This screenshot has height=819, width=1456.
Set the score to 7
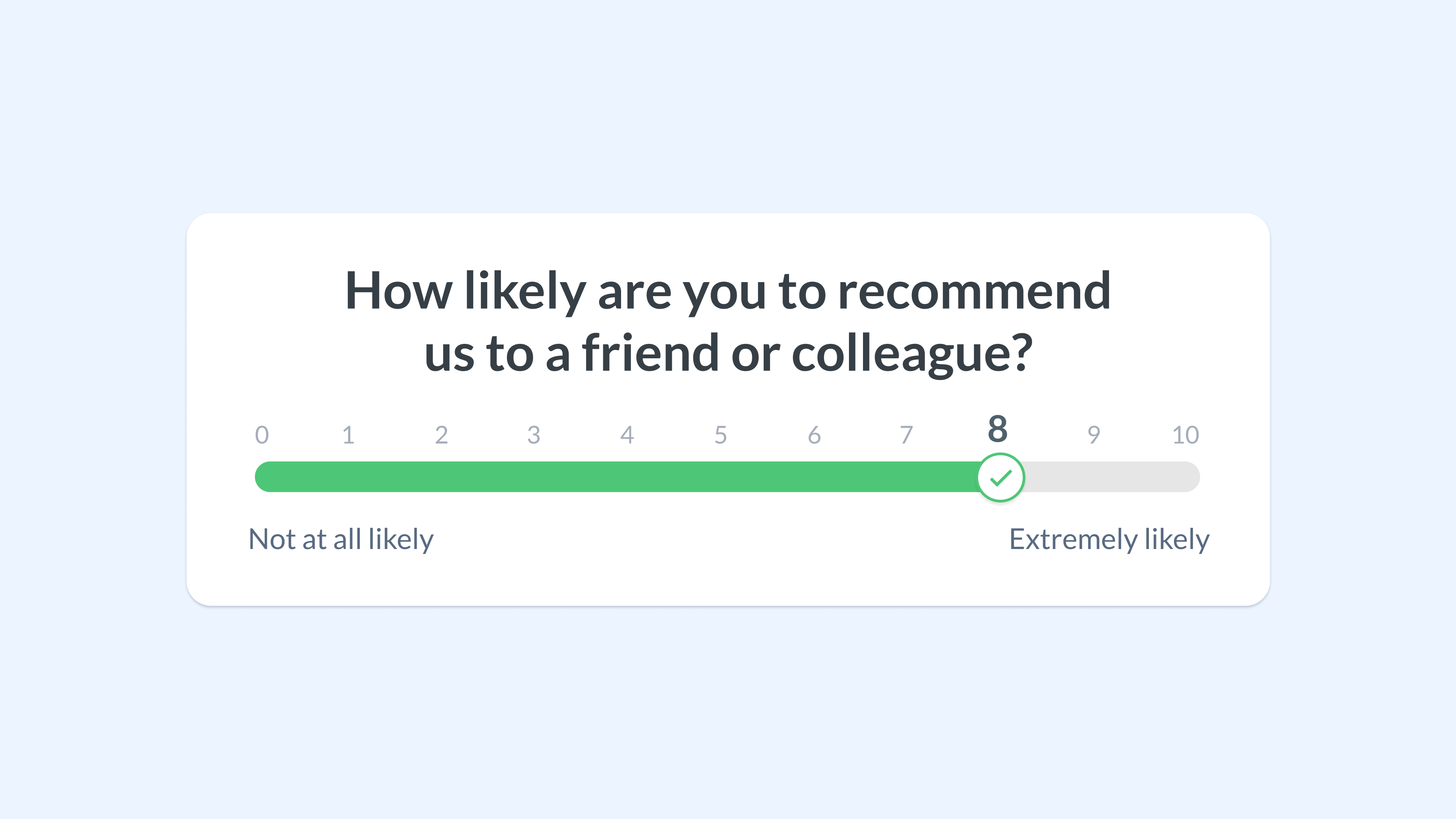[907, 435]
